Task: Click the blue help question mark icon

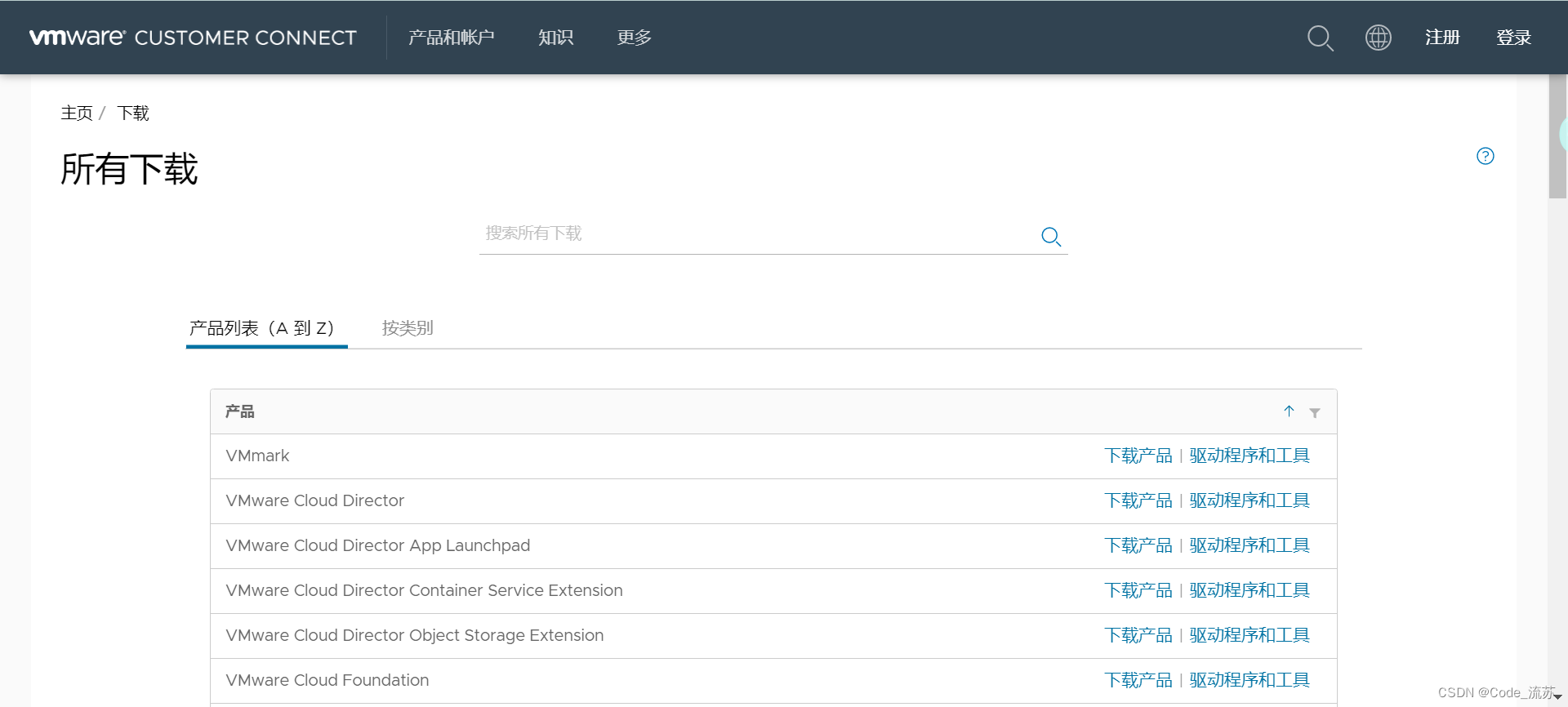Action: tap(1486, 156)
